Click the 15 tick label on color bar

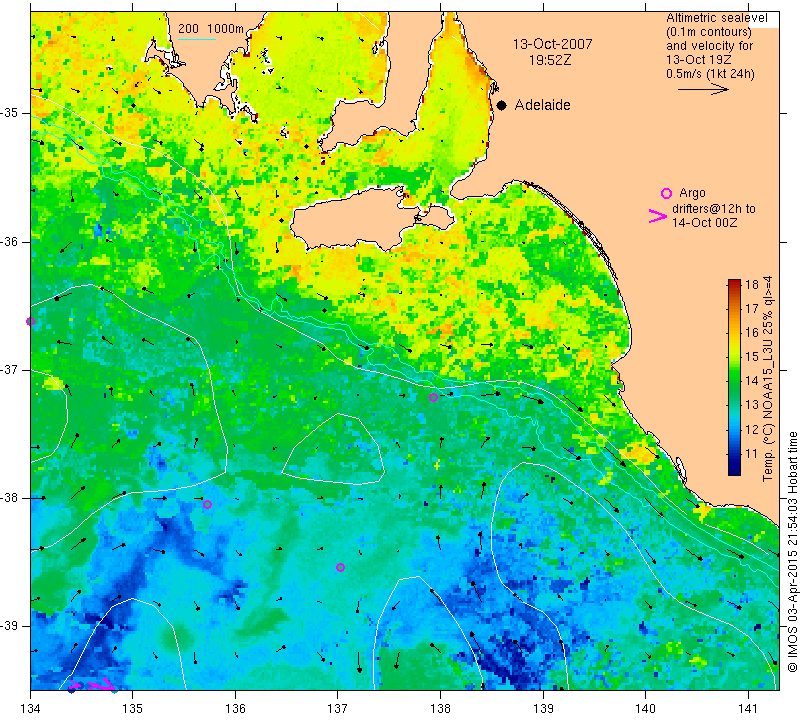752,357
